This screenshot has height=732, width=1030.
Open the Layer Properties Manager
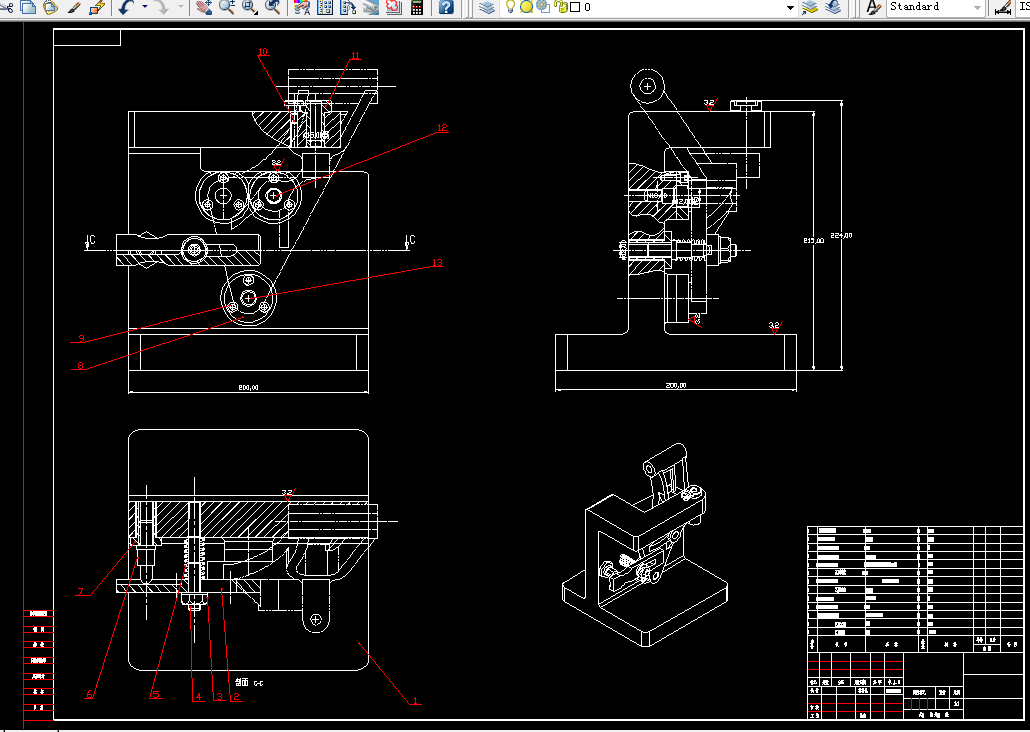pos(486,7)
